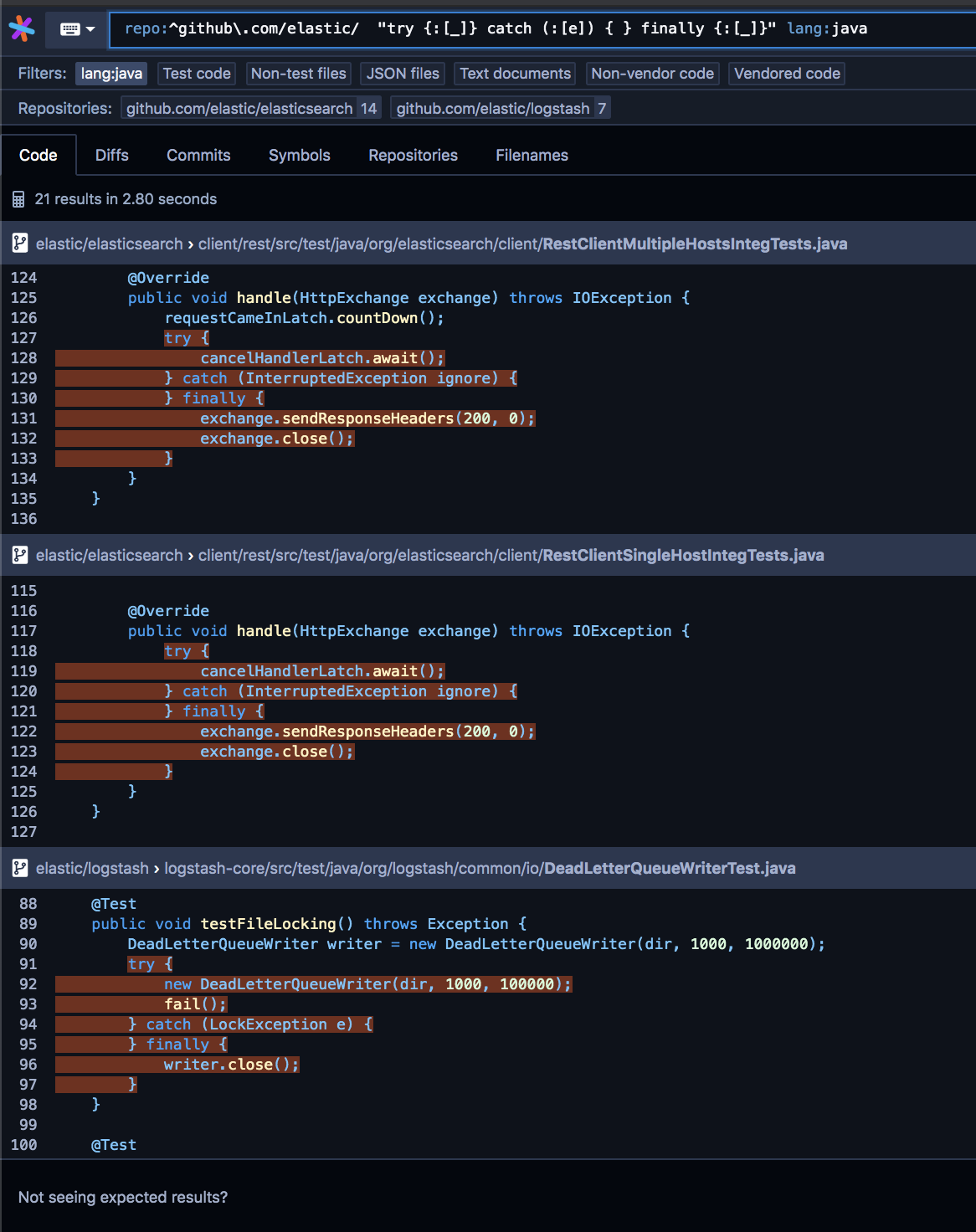The height and width of the screenshot is (1232, 976).
Task: Click the 'Not seeing expected results?' text
Action: pyautogui.click(x=123, y=1198)
